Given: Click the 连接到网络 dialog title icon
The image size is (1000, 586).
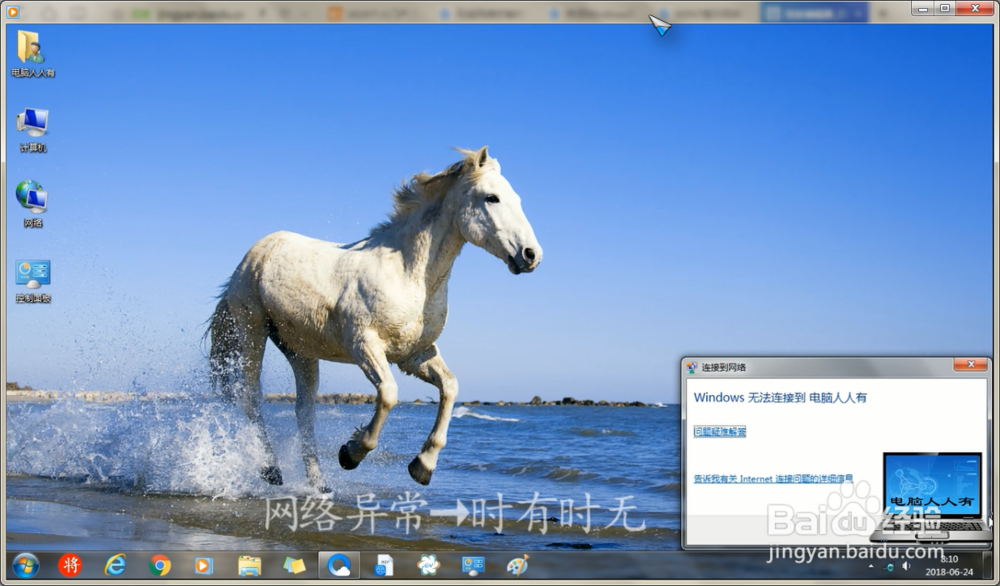Looking at the screenshot, I should 692,367.
